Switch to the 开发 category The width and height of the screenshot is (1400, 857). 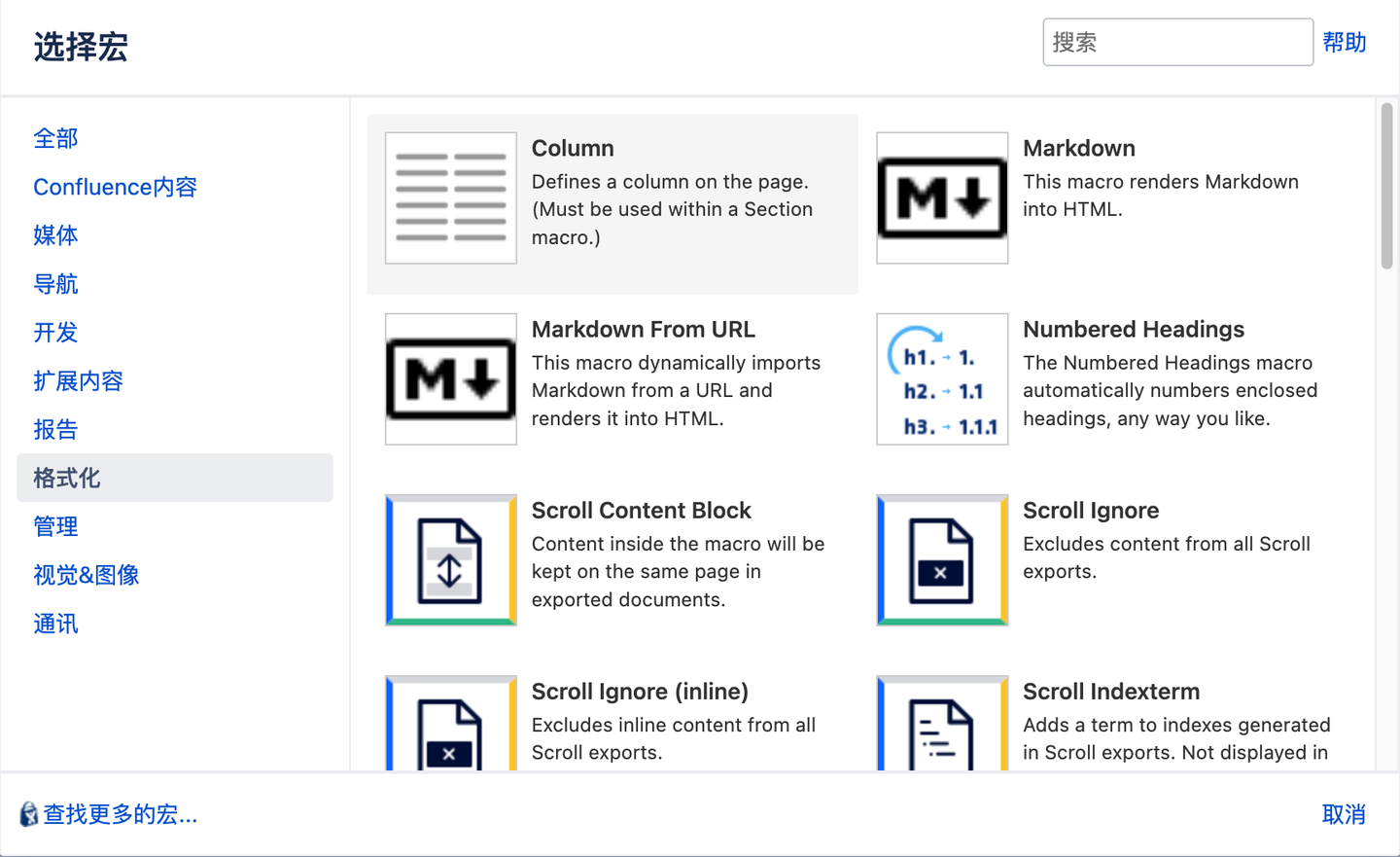(x=55, y=332)
